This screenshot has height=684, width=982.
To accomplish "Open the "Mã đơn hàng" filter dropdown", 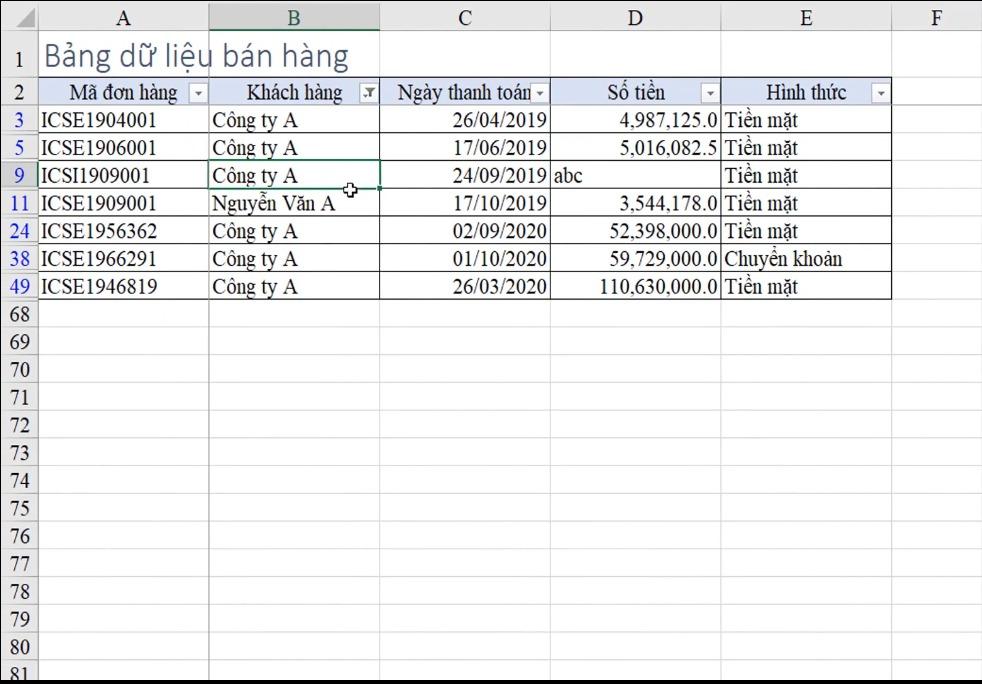I will click(x=199, y=92).
